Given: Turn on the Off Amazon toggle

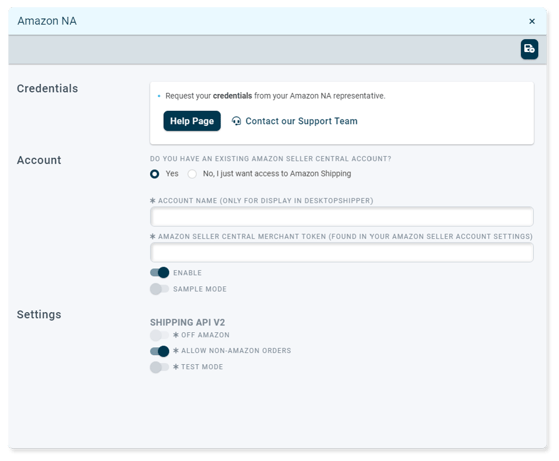Looking at the screenshot, I should tap(159, 335).
